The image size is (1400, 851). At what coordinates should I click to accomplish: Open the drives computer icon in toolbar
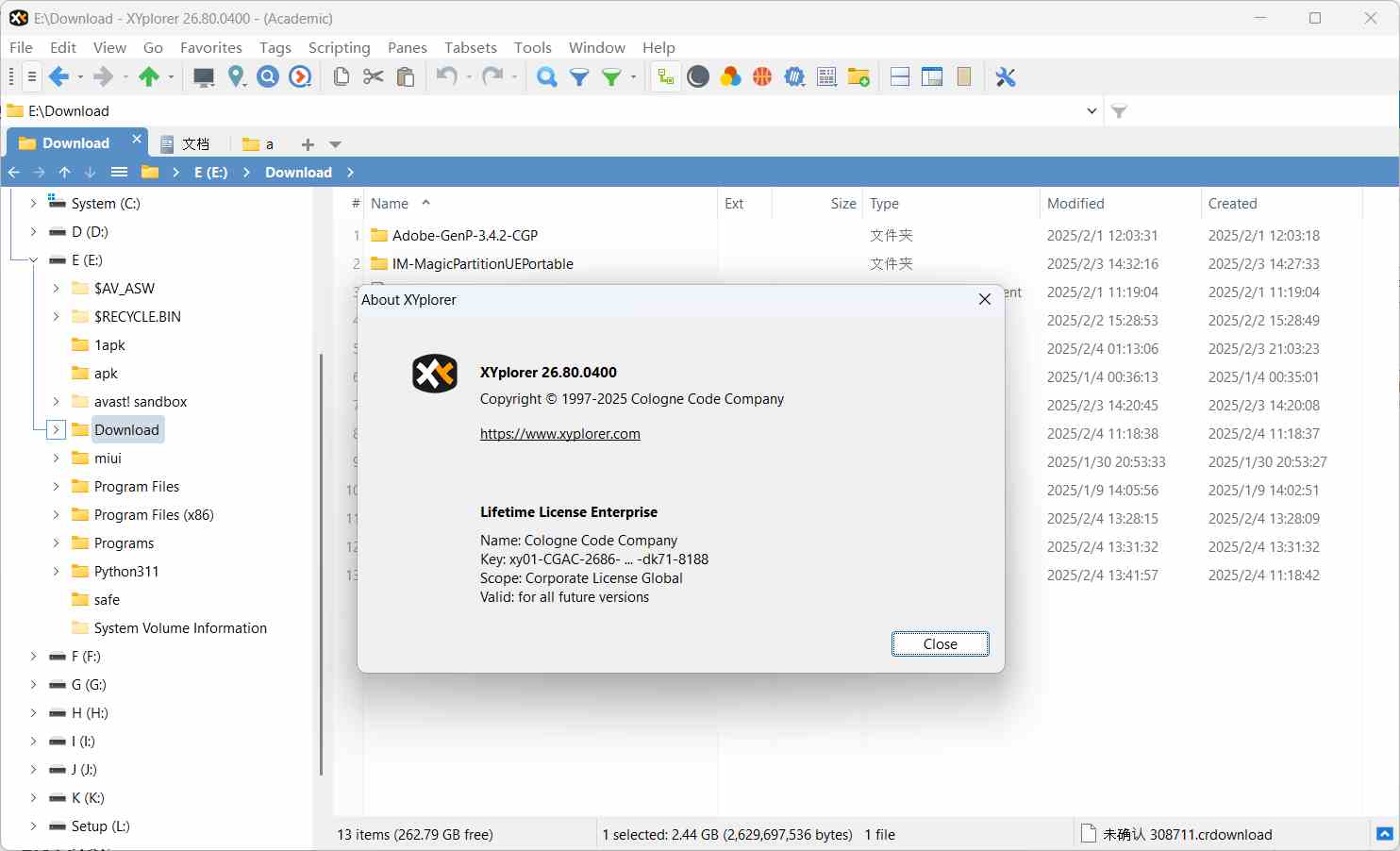[x=204, y=77]
